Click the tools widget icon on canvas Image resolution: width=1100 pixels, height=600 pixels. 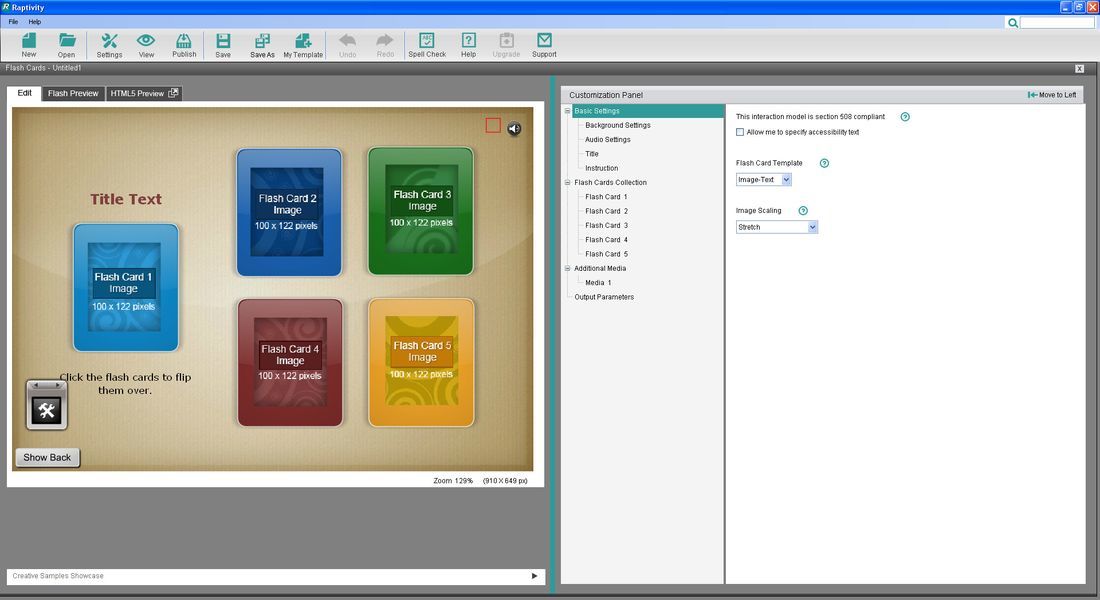(46, 408)
